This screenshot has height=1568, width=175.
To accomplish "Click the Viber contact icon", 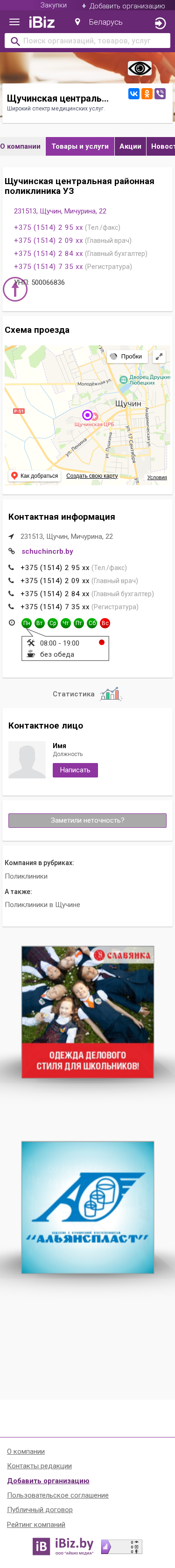I will click(x=160, y=94).
